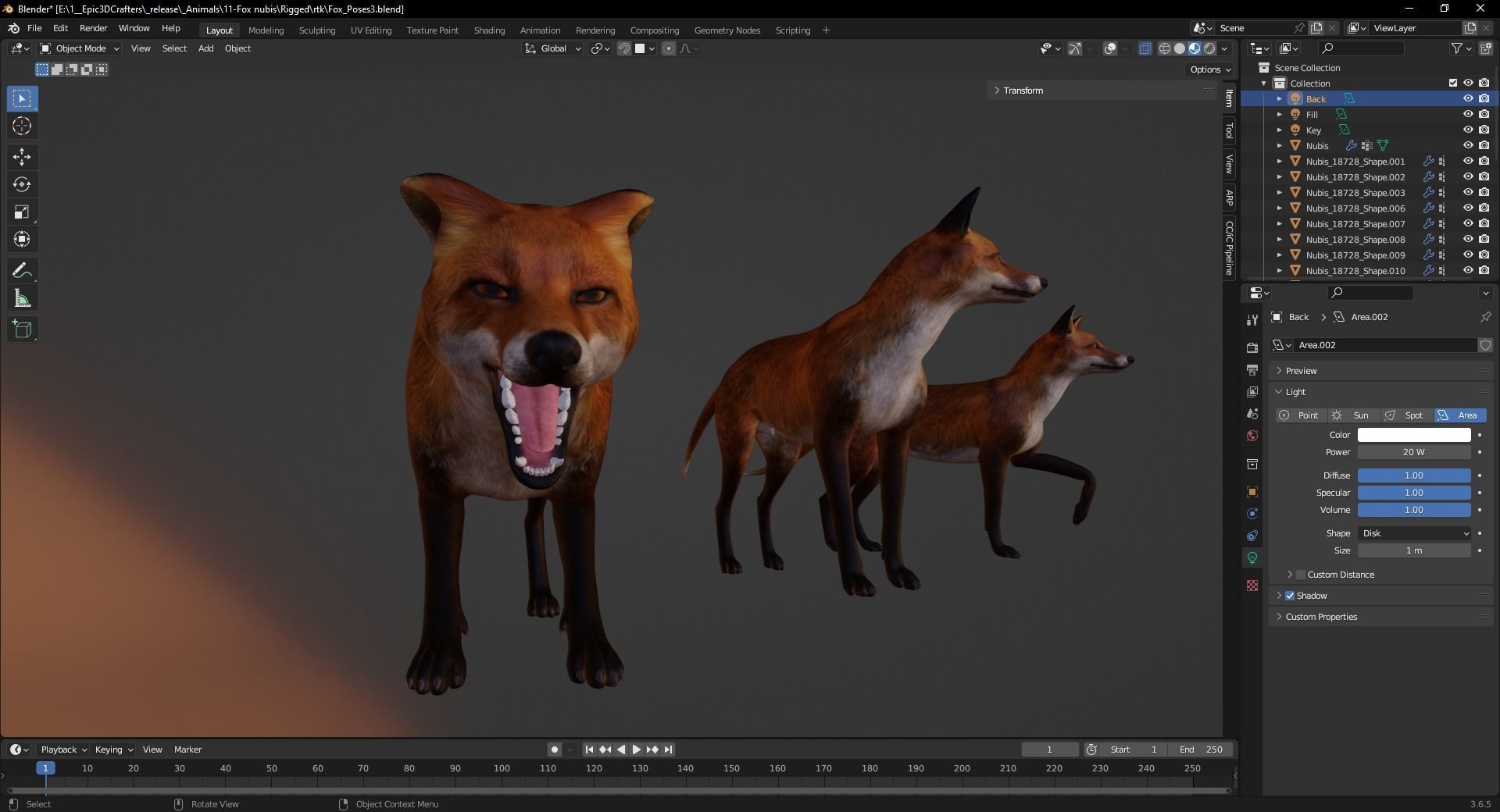This screenshot has height=812, width=1500.
Task: Activate the Select Box tool
Action: tap(22, 98)
